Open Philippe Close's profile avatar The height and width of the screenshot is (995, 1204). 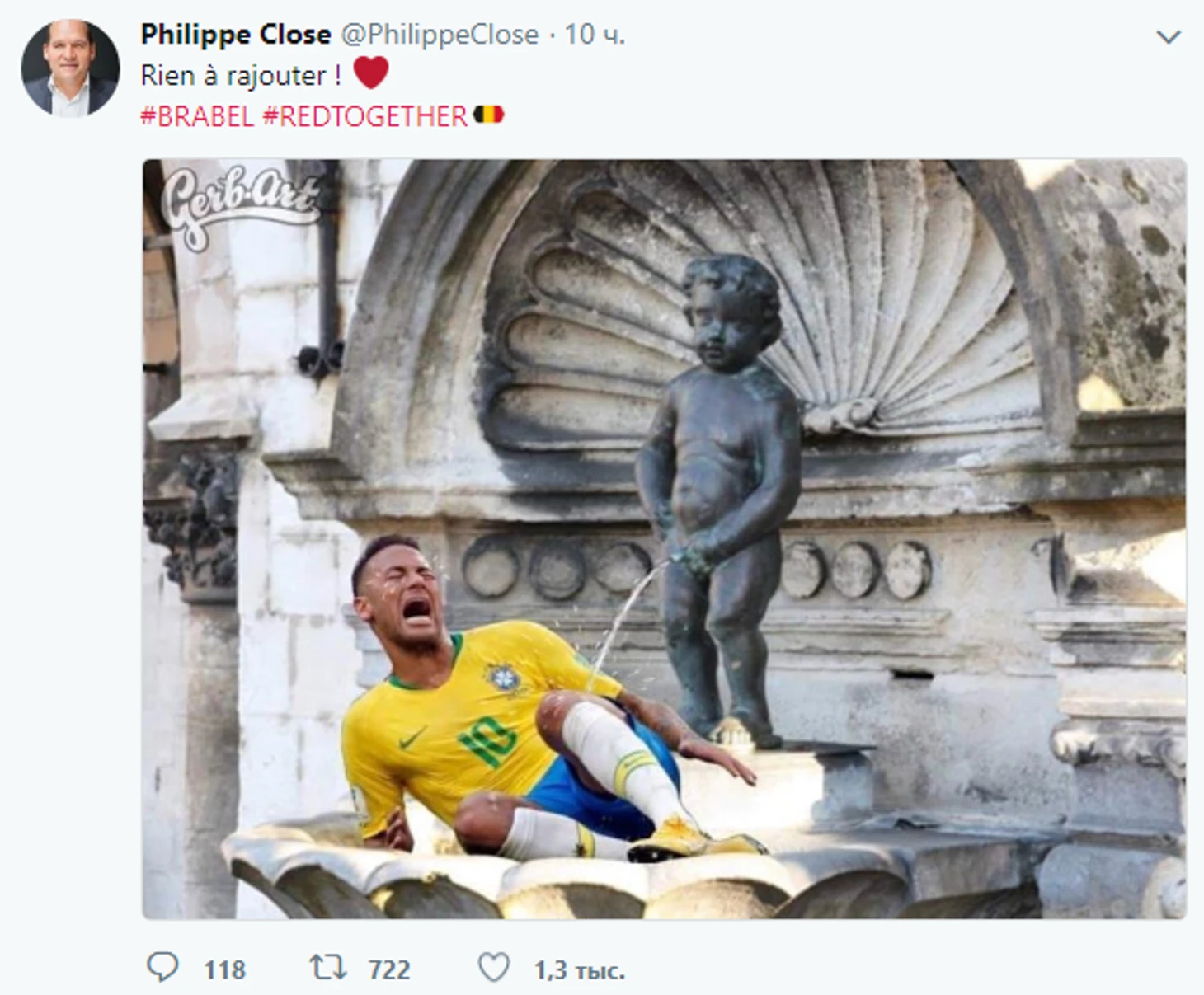pos(70,68)
